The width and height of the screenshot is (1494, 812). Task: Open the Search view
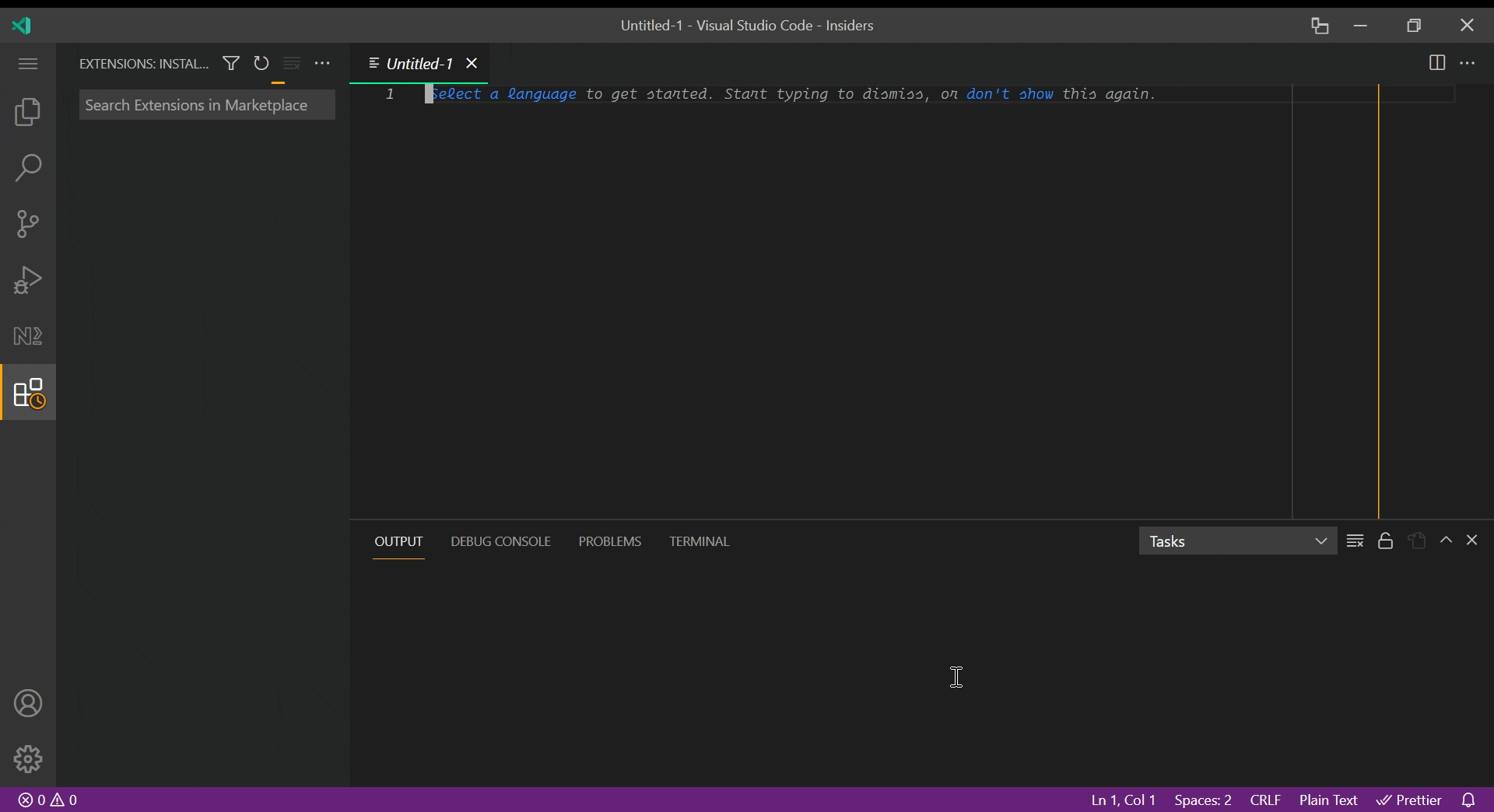(28, 168)
